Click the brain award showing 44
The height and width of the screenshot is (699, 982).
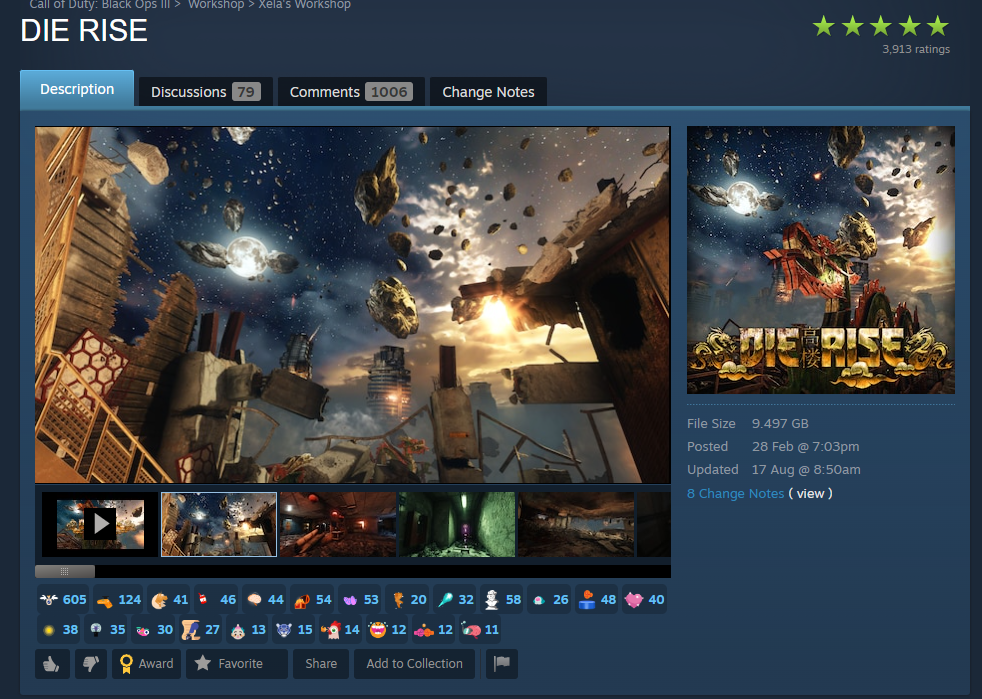[265, 600]
